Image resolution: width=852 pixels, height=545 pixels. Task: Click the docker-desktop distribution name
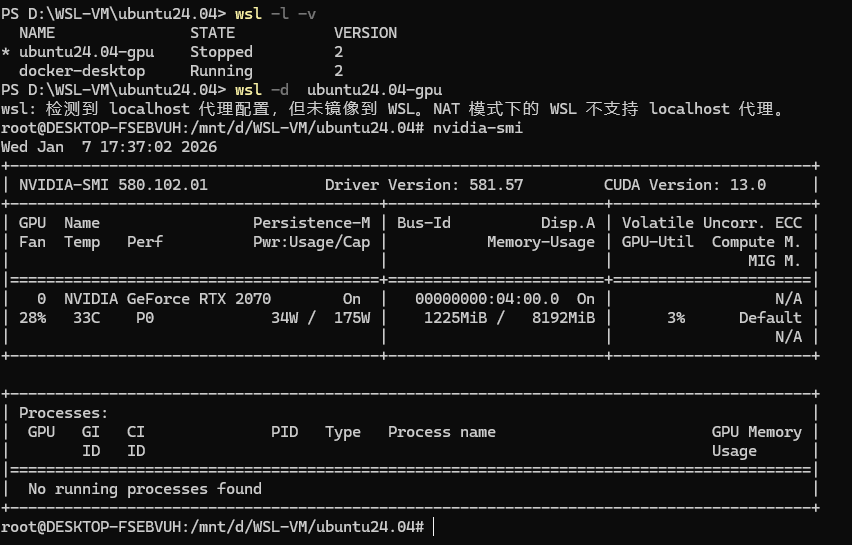[82, 71]
